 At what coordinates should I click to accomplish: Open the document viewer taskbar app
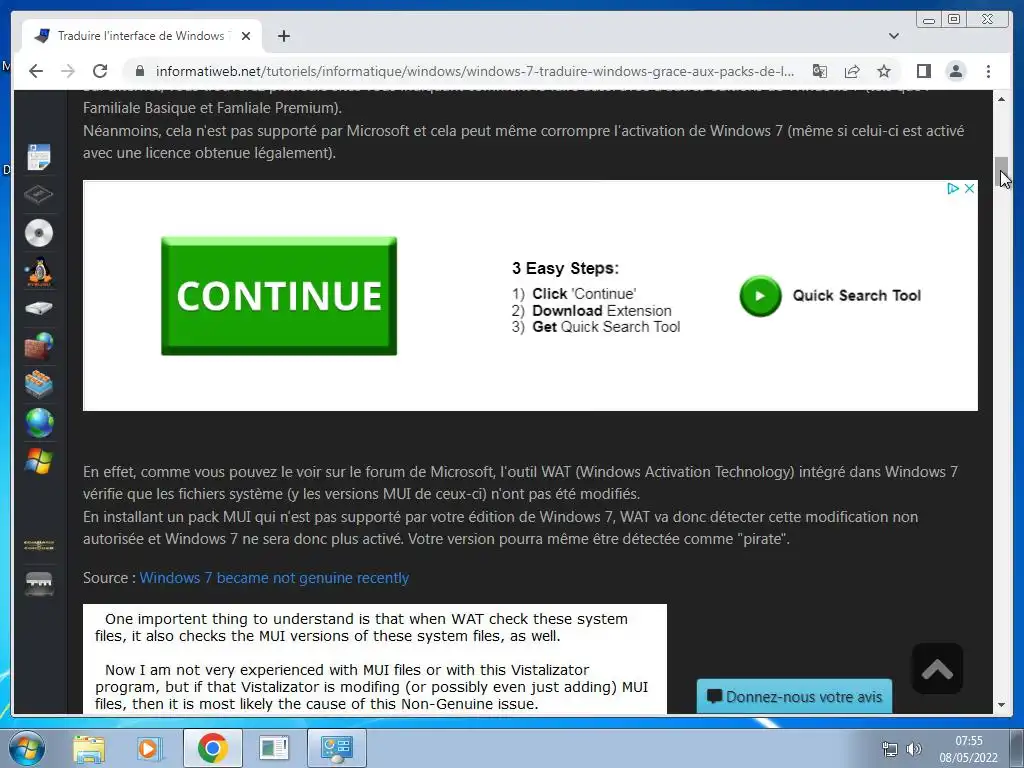(x=274, y=748)
